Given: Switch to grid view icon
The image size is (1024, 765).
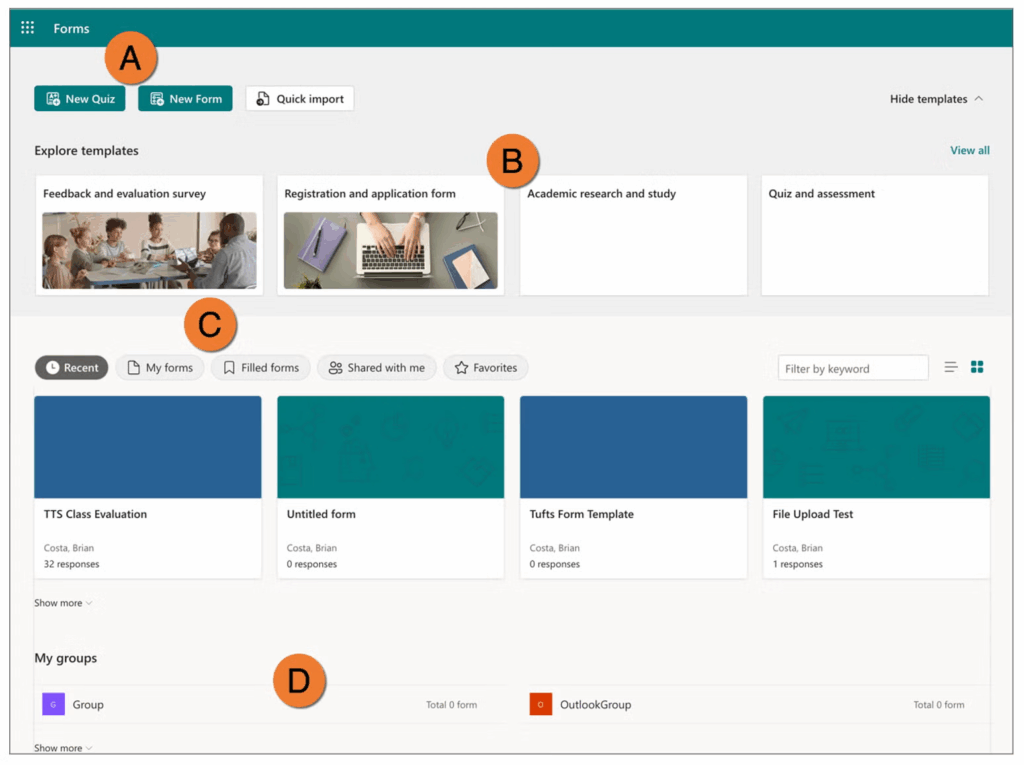Looking at the screenshot, I should 977,368.
